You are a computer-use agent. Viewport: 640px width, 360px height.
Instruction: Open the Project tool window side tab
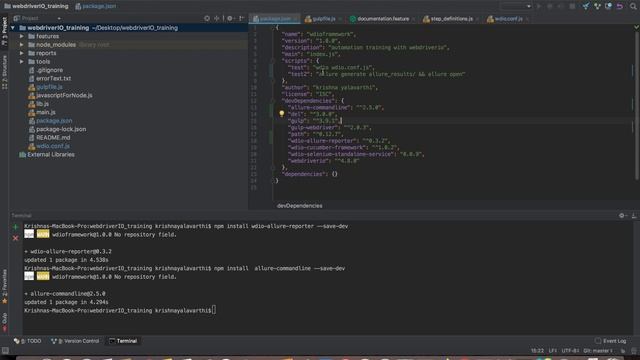coord(4,31)
